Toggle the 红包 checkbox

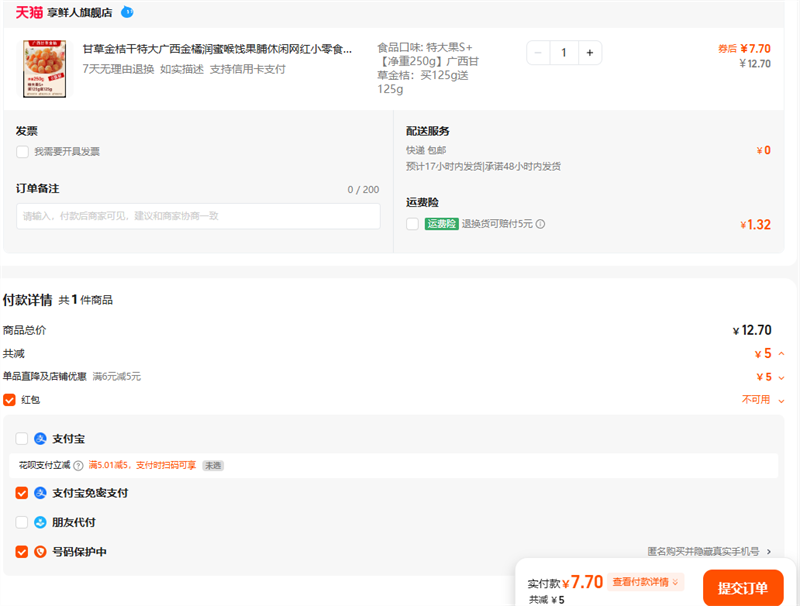pyautogui.click(x=9, y=400)
